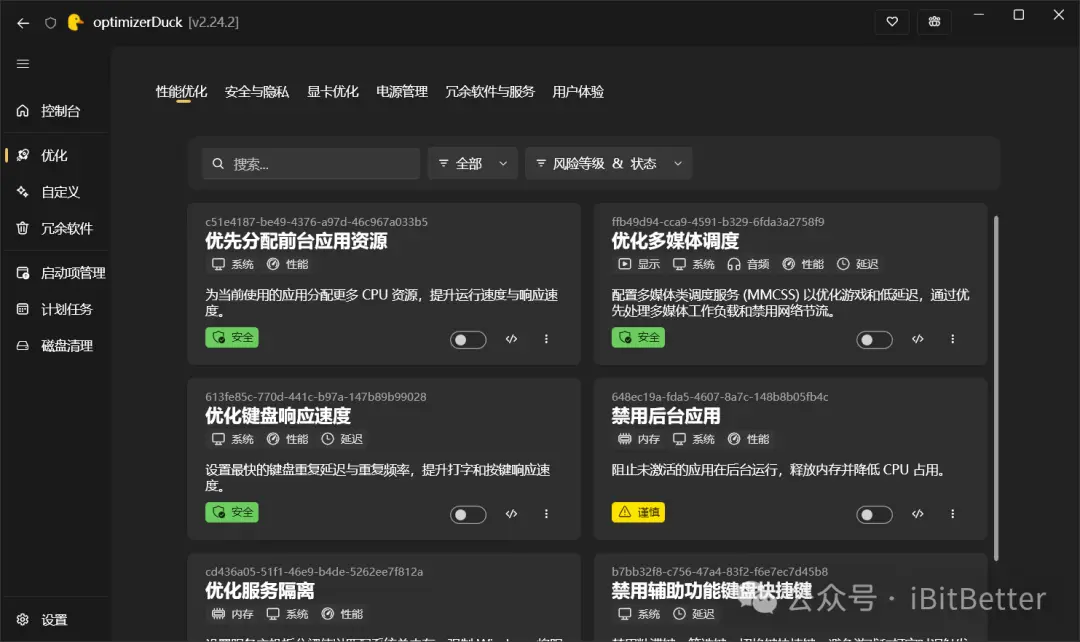Click 安全 badge on 优先分配前台应用资源

tap(232, 338)
